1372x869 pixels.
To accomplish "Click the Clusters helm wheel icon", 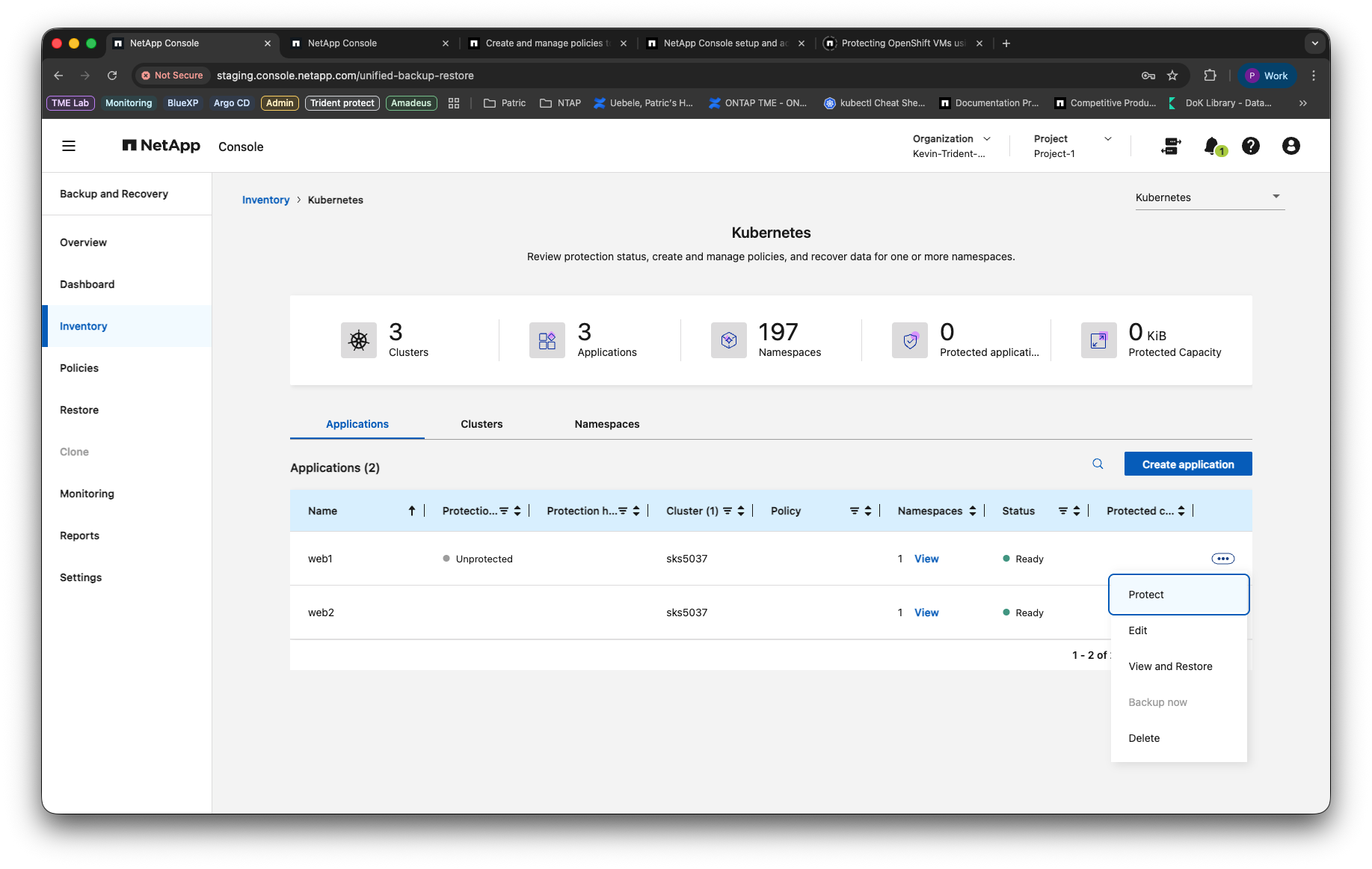I will 359,340.
